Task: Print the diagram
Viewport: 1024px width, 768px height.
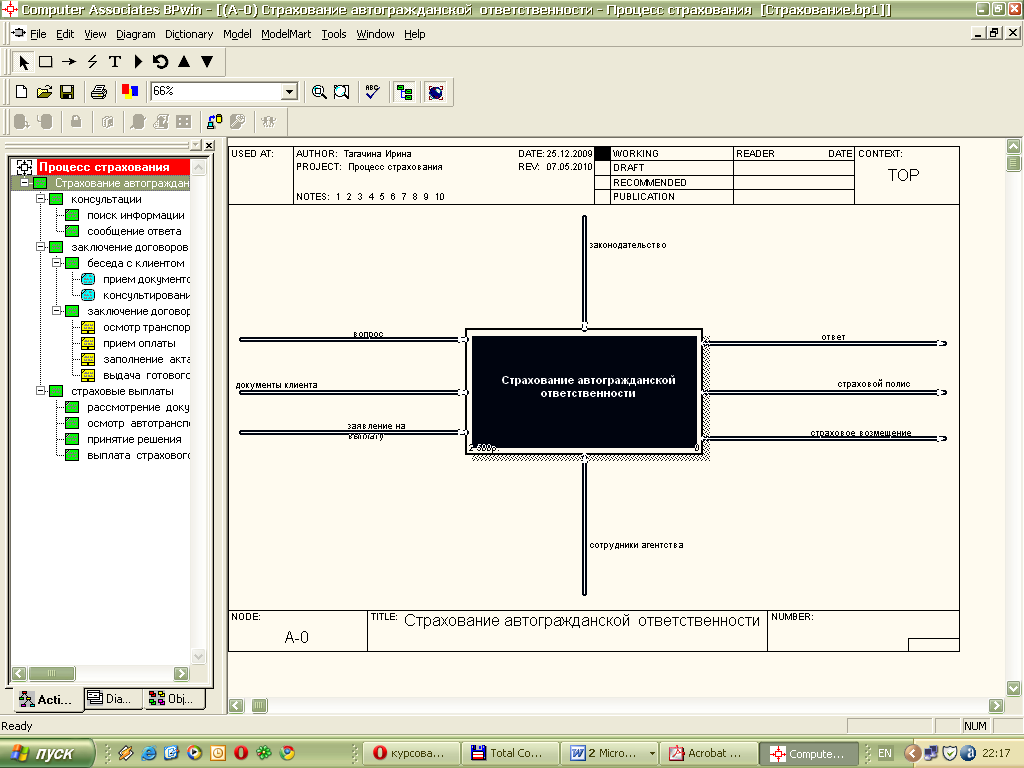Action: pyautogui.click(x=99, y=92)
